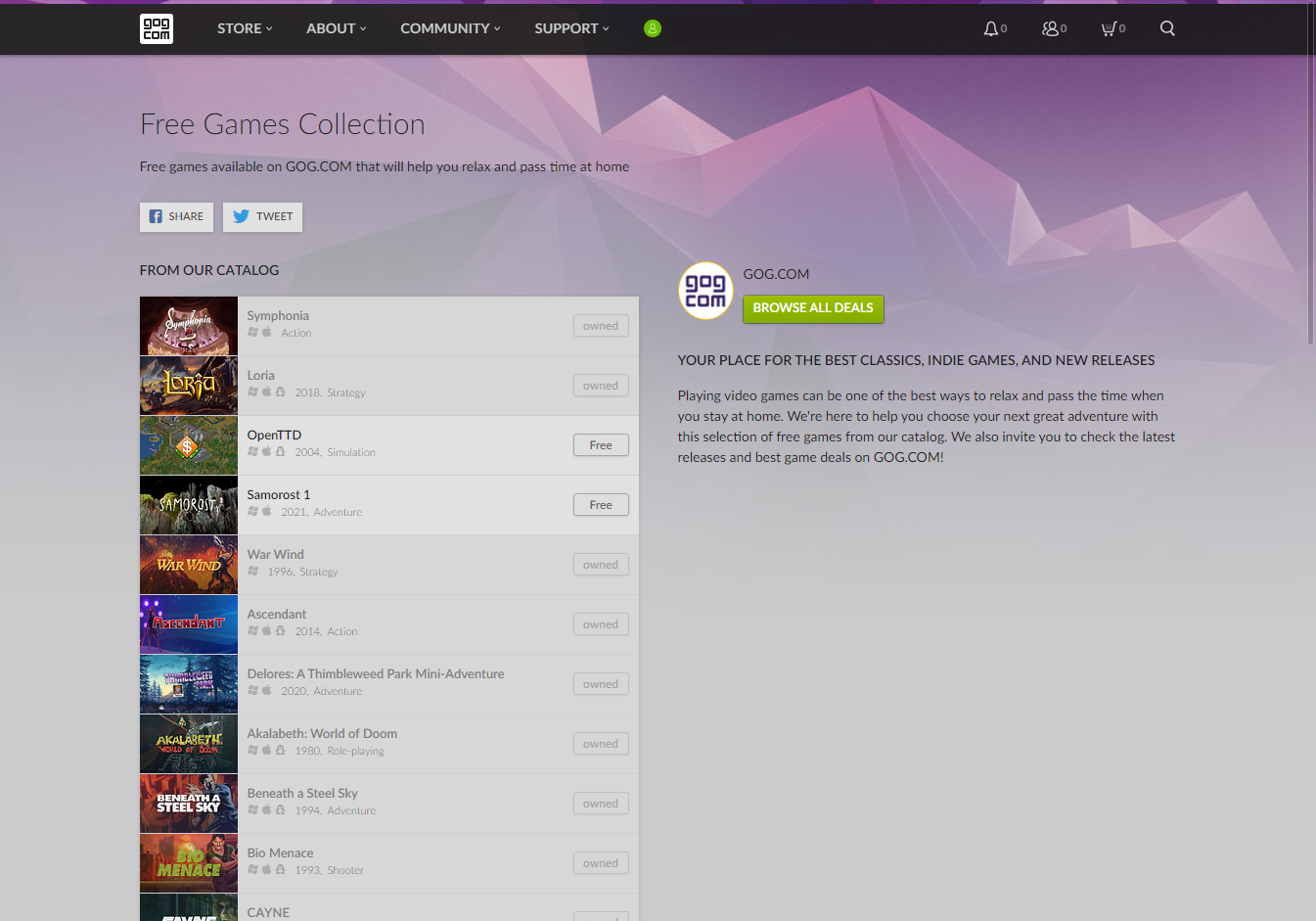Click the Shooter genre for Bio Menace
Viewport: 1316px width, 921px height.
tap(345, 870)
